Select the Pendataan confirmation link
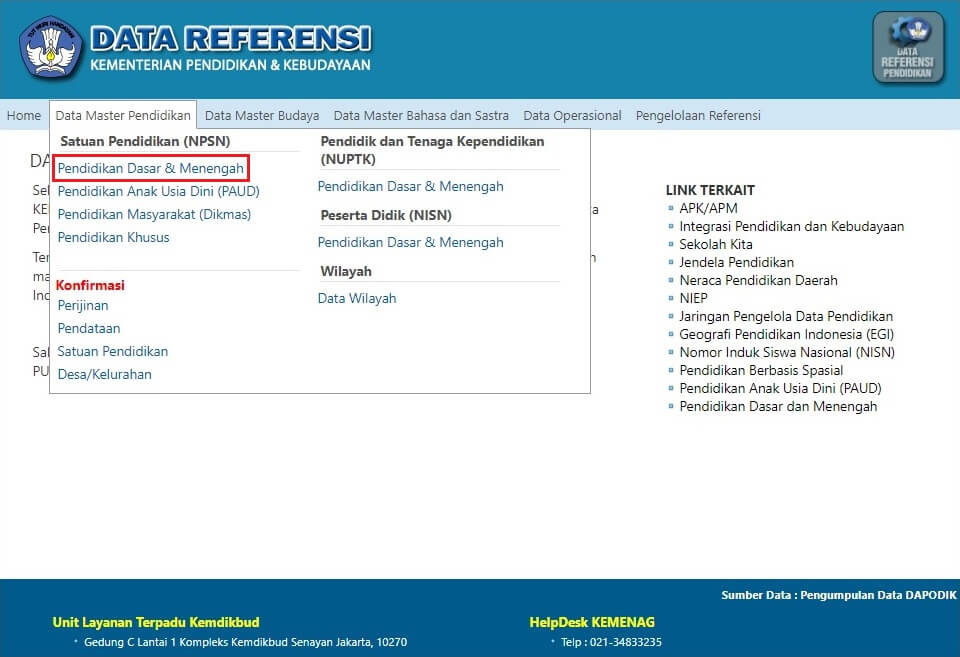The width and height of the screenshot is (960, 657). 87,328
